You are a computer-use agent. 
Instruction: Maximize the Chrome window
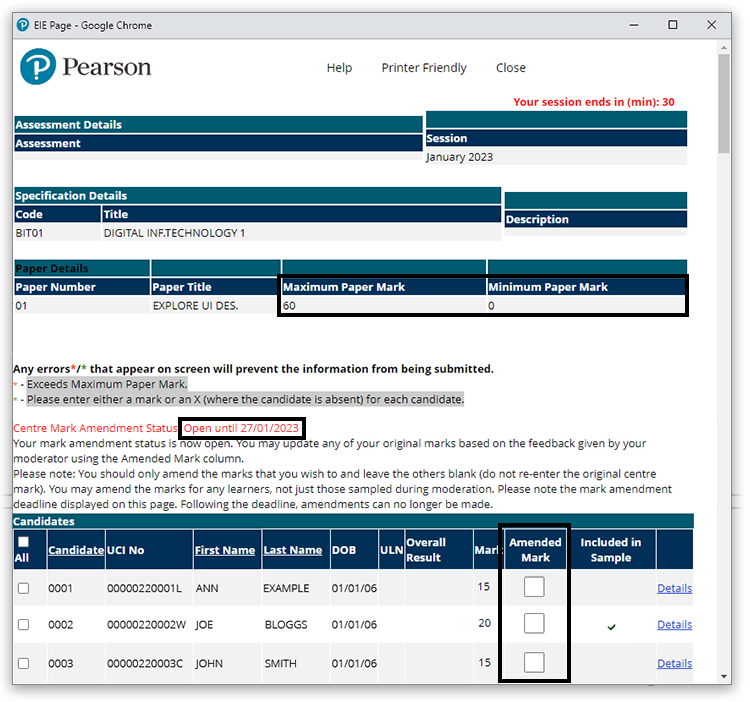pyautogui.click(x=673, y=24)
